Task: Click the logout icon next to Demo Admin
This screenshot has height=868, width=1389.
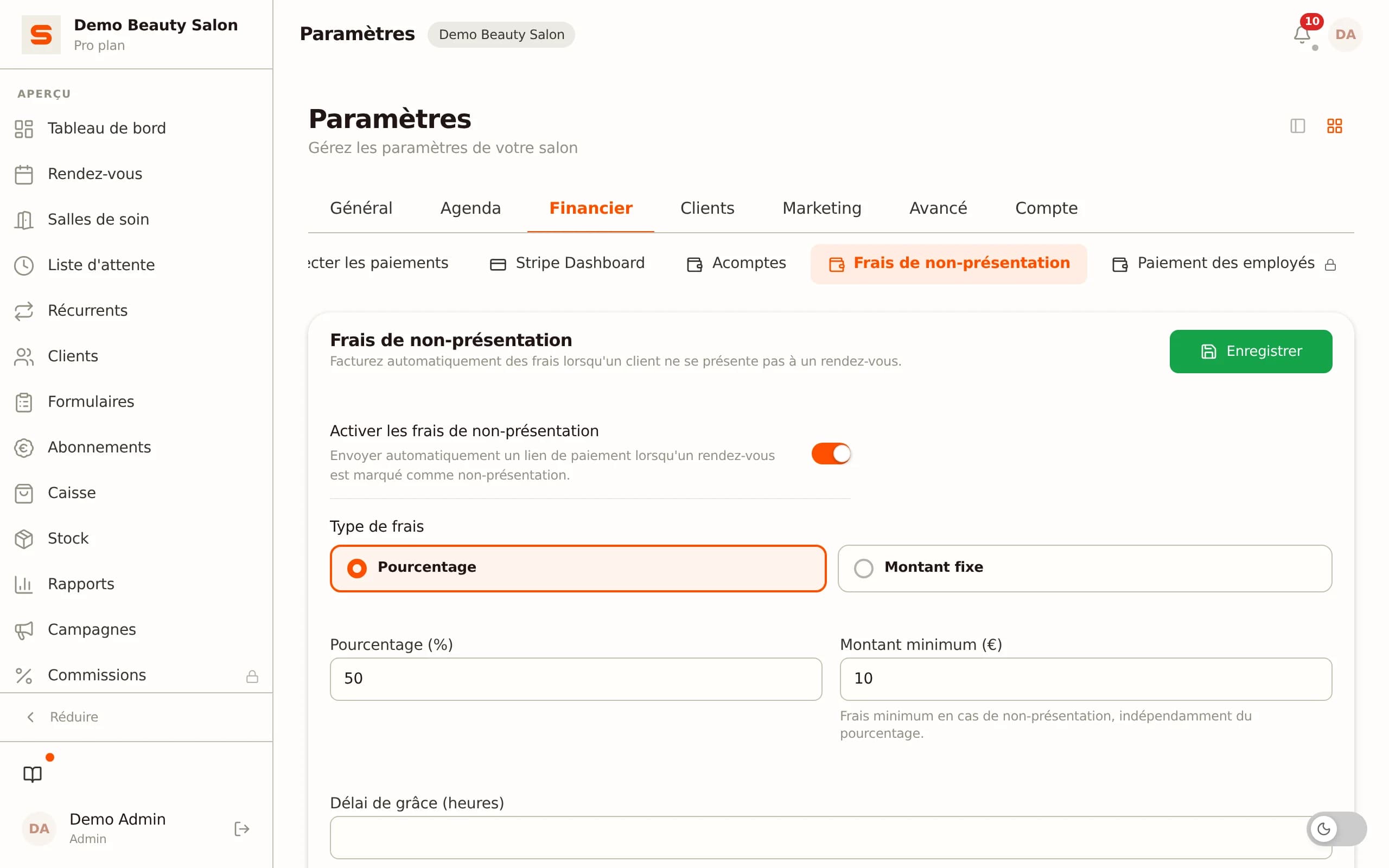Action: [241, 828]
